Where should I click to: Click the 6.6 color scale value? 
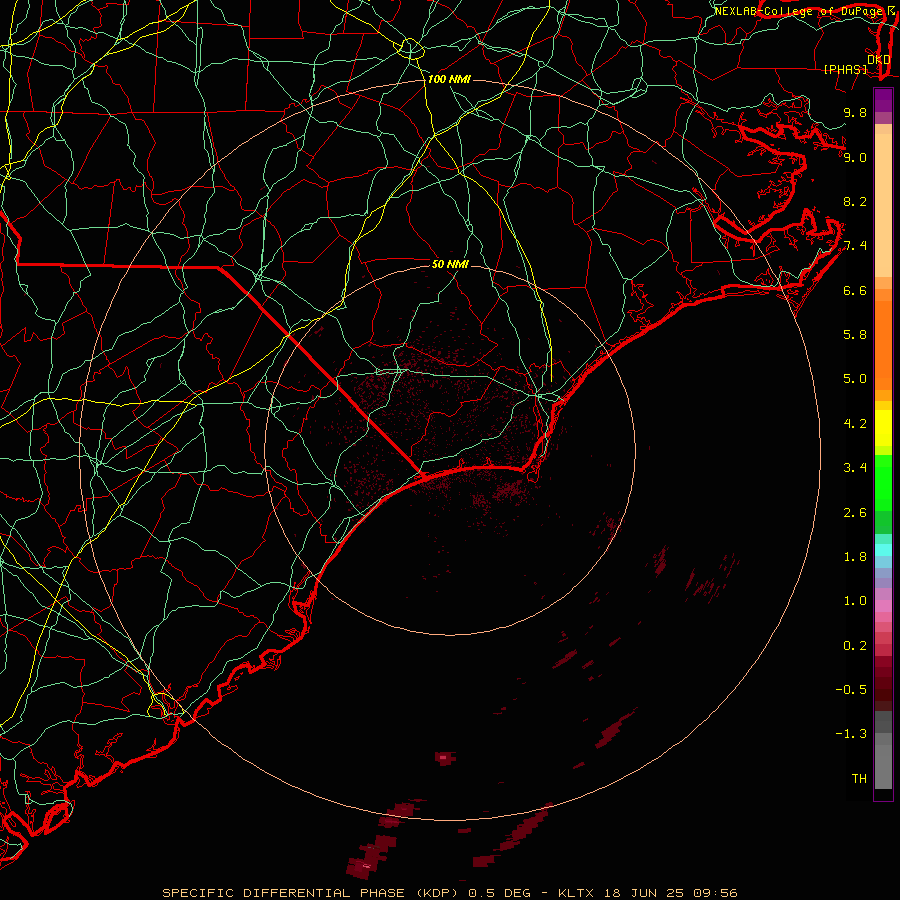click(855, 290)
